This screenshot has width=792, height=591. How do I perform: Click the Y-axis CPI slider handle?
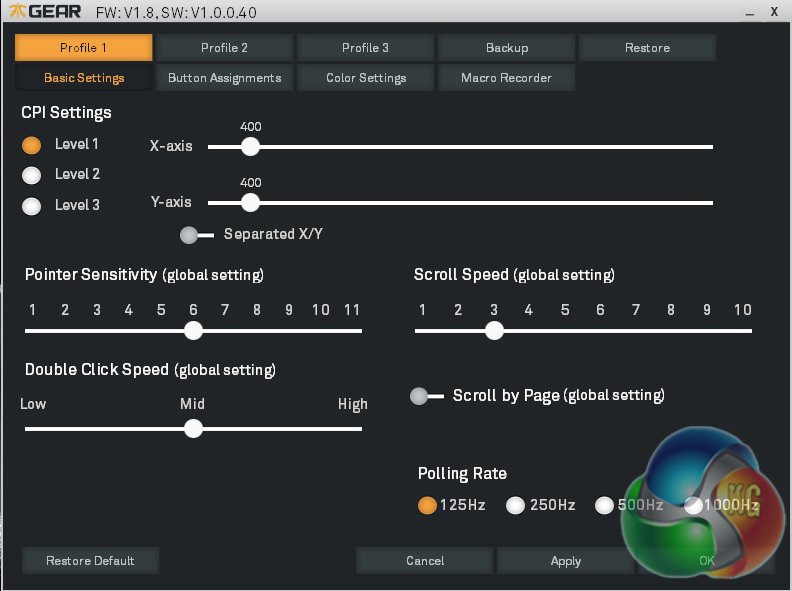coord(250,203)
